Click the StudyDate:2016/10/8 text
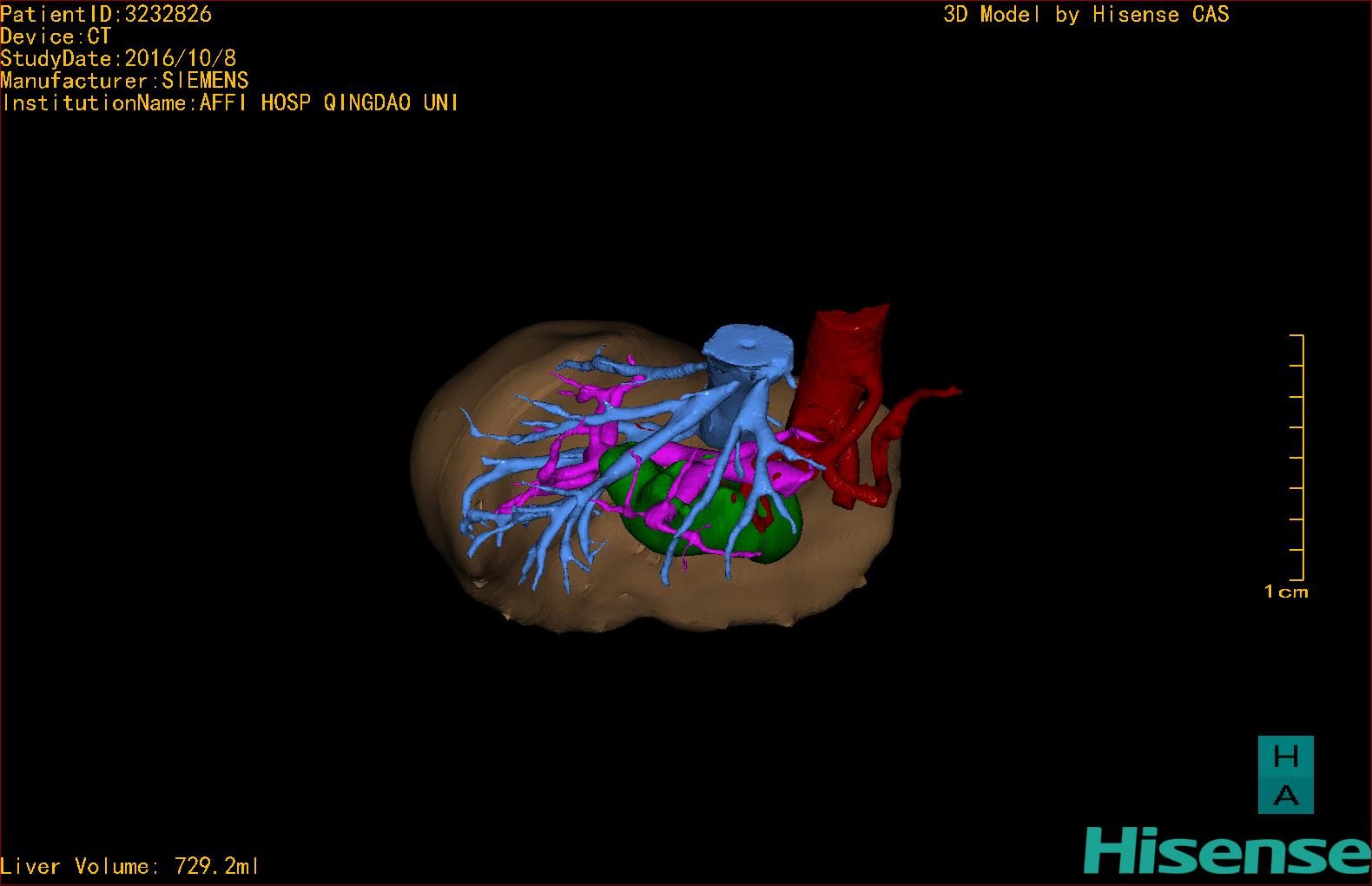Screen dimensions: 1372x886 pyautogui.click(x=118, y=58)
